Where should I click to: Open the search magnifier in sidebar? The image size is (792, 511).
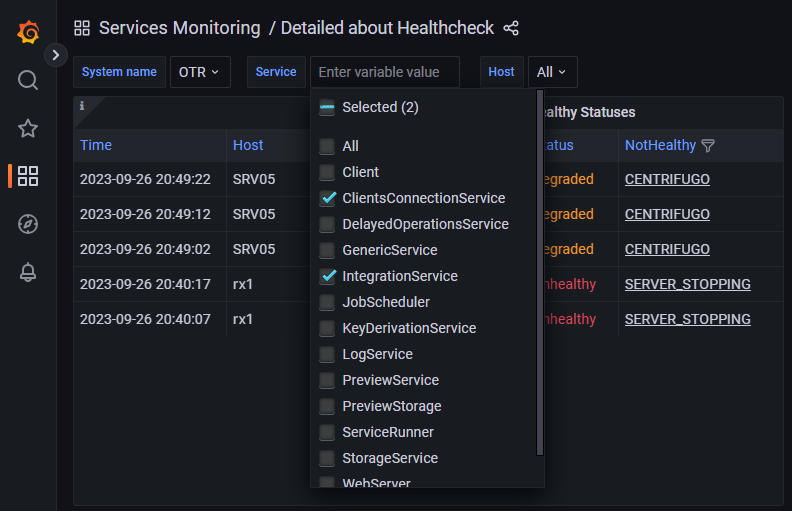click(28, 80)
